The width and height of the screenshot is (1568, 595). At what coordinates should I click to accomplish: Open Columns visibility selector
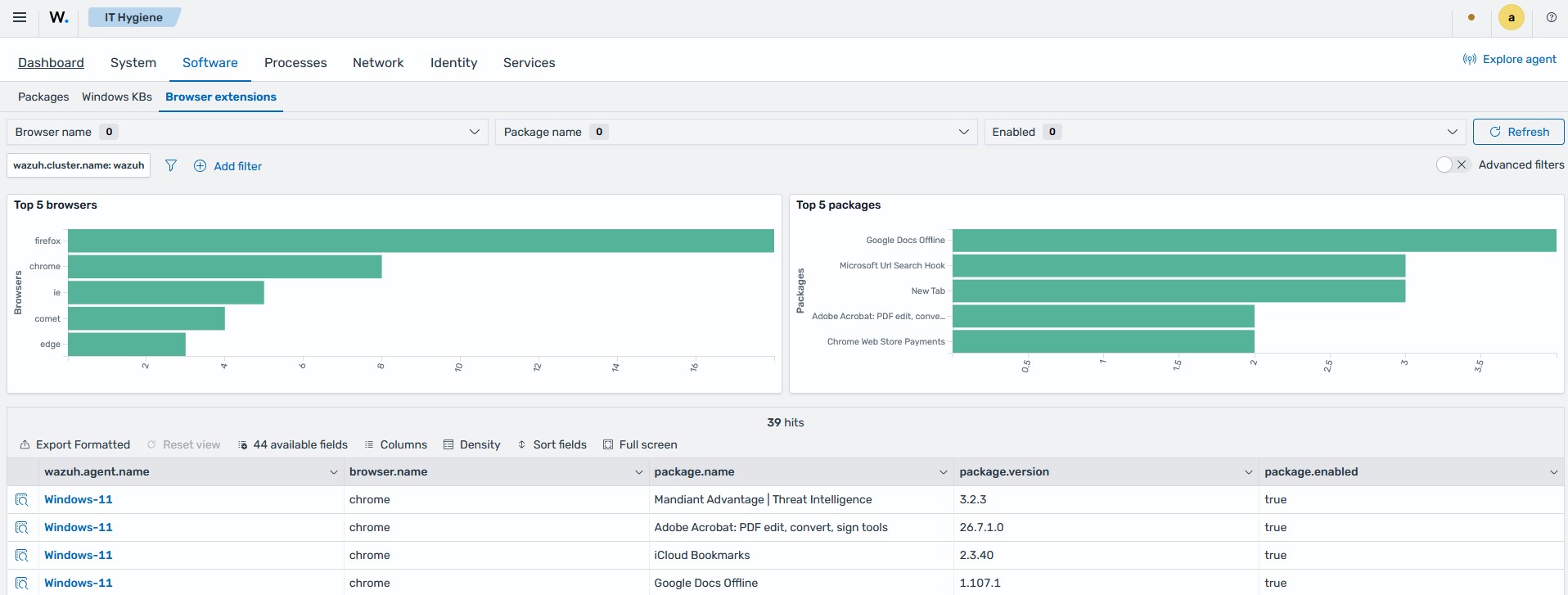pyautogui.click(x=395, y=444)
